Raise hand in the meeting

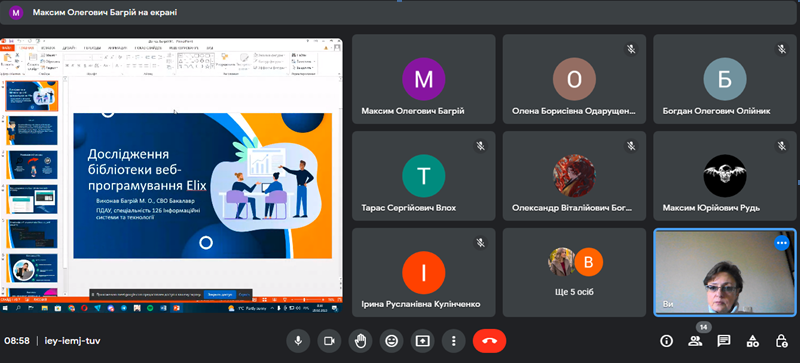pos(360,341)
